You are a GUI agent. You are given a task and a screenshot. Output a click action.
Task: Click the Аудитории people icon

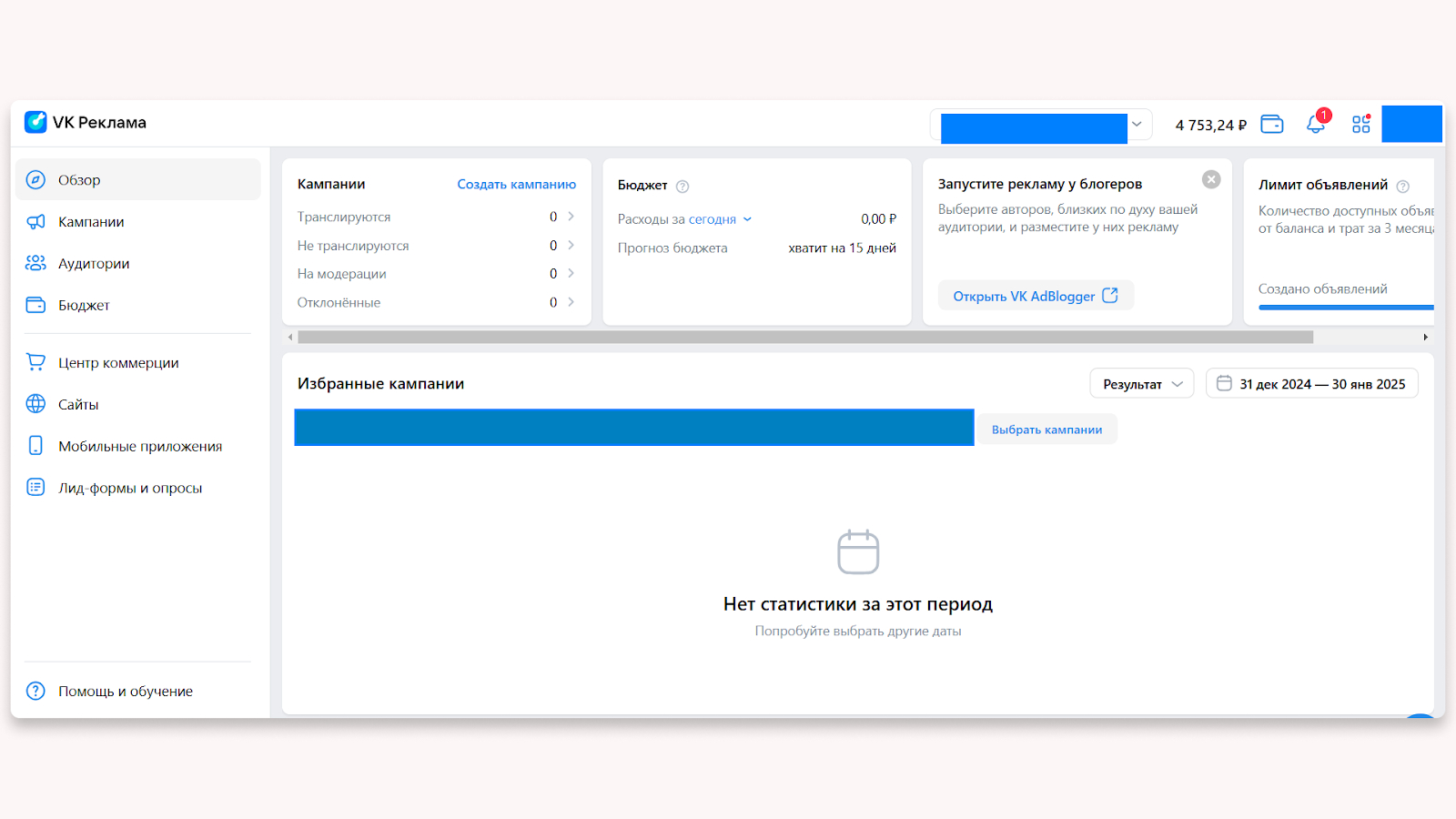(35, 263)
